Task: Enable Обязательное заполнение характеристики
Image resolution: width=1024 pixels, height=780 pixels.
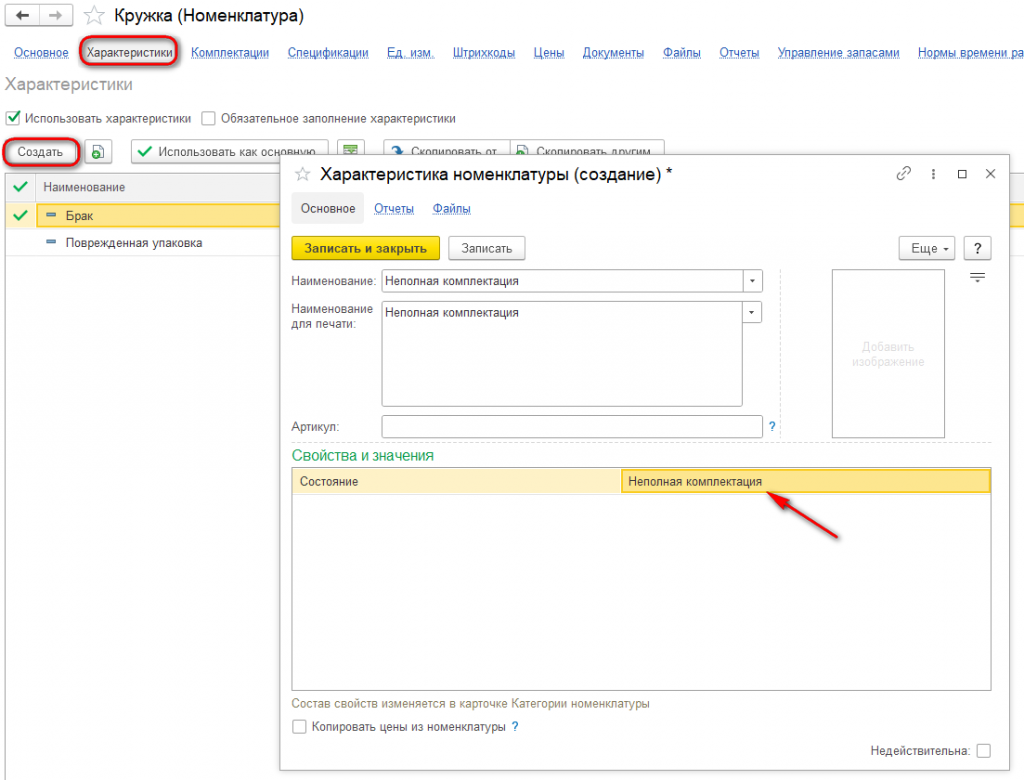Action: [x=208, y=118]
